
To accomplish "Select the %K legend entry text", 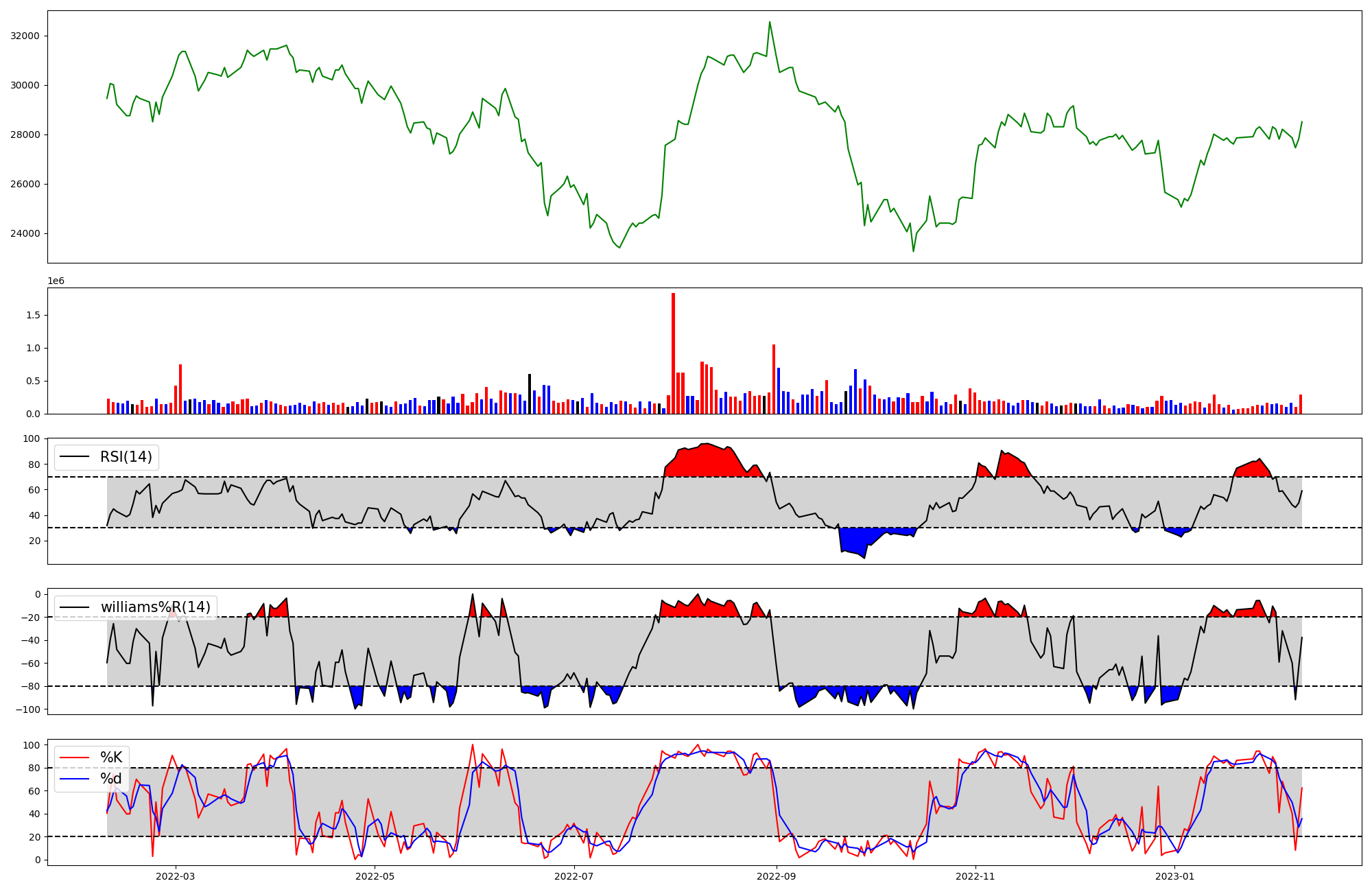I will coord(111,758).
